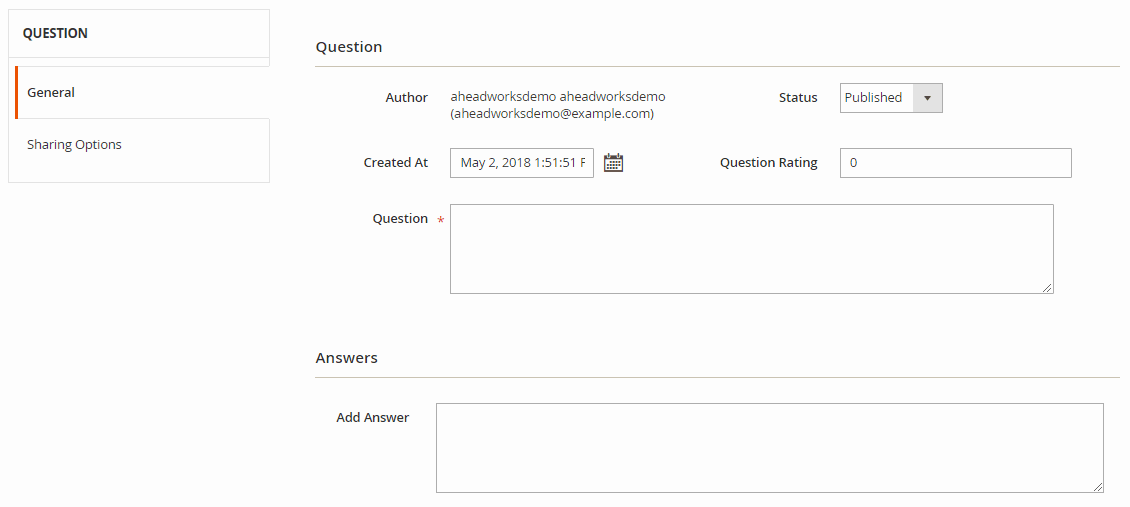Click the QUESTION sidebar panel header
The image size is (1130, 507).
point(56,33)
